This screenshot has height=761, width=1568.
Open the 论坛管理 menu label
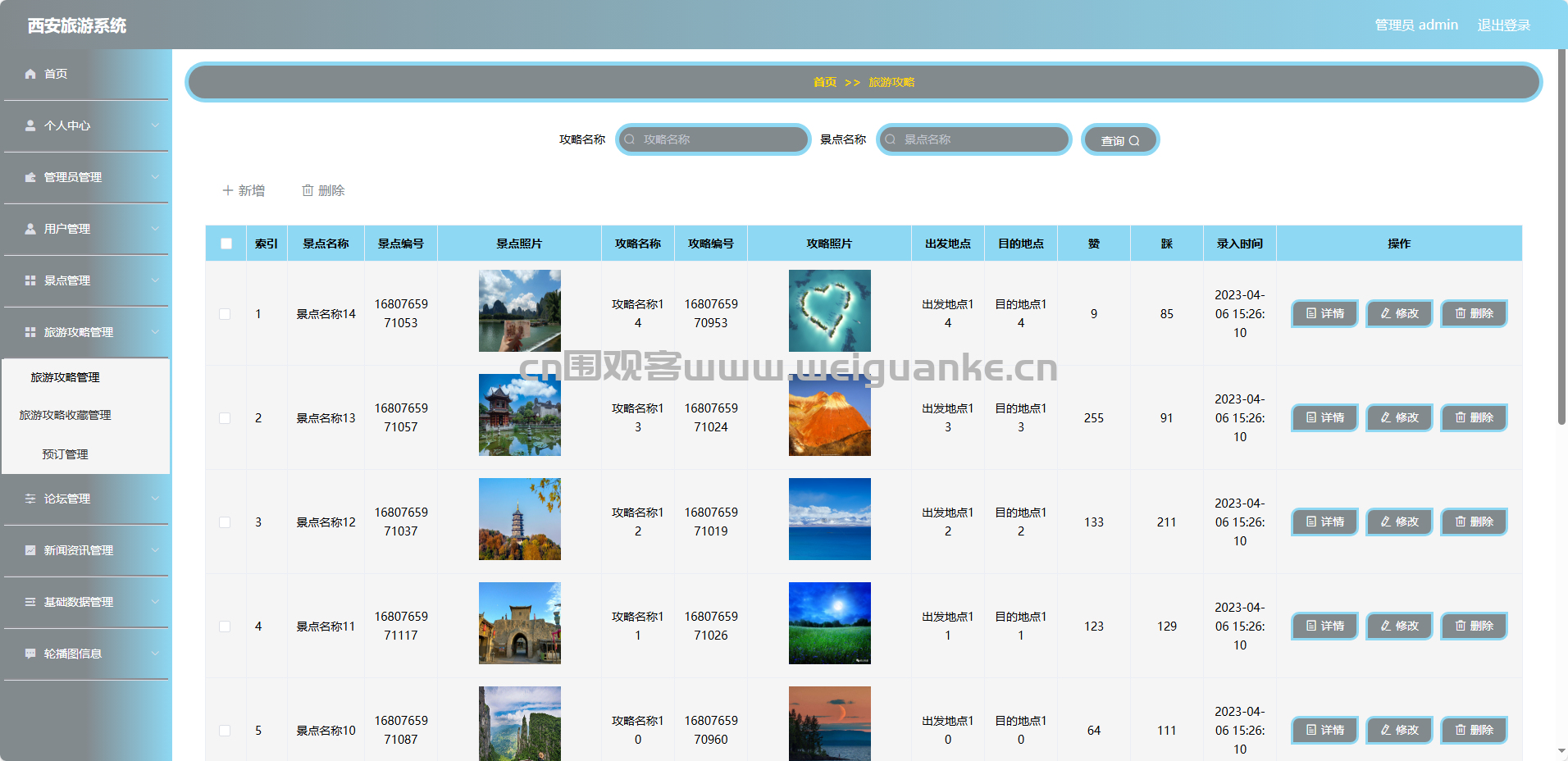pyautogui.click(x=67, y=499)
